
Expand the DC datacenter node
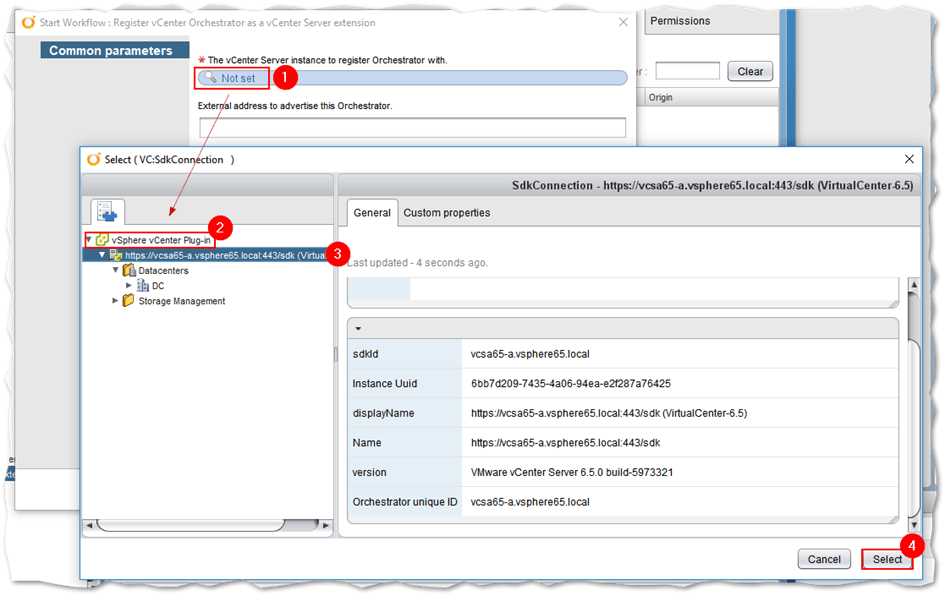(x=128, y=286)
